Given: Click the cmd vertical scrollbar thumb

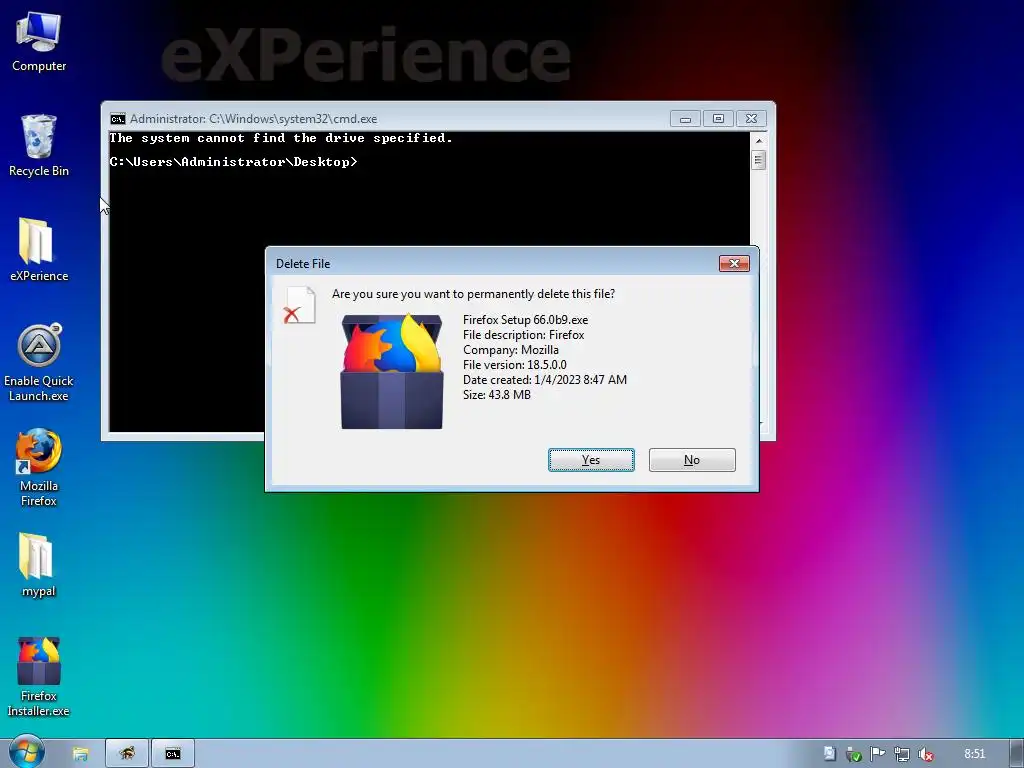Looking at the screenshot, I should click(x=758, y=160).
